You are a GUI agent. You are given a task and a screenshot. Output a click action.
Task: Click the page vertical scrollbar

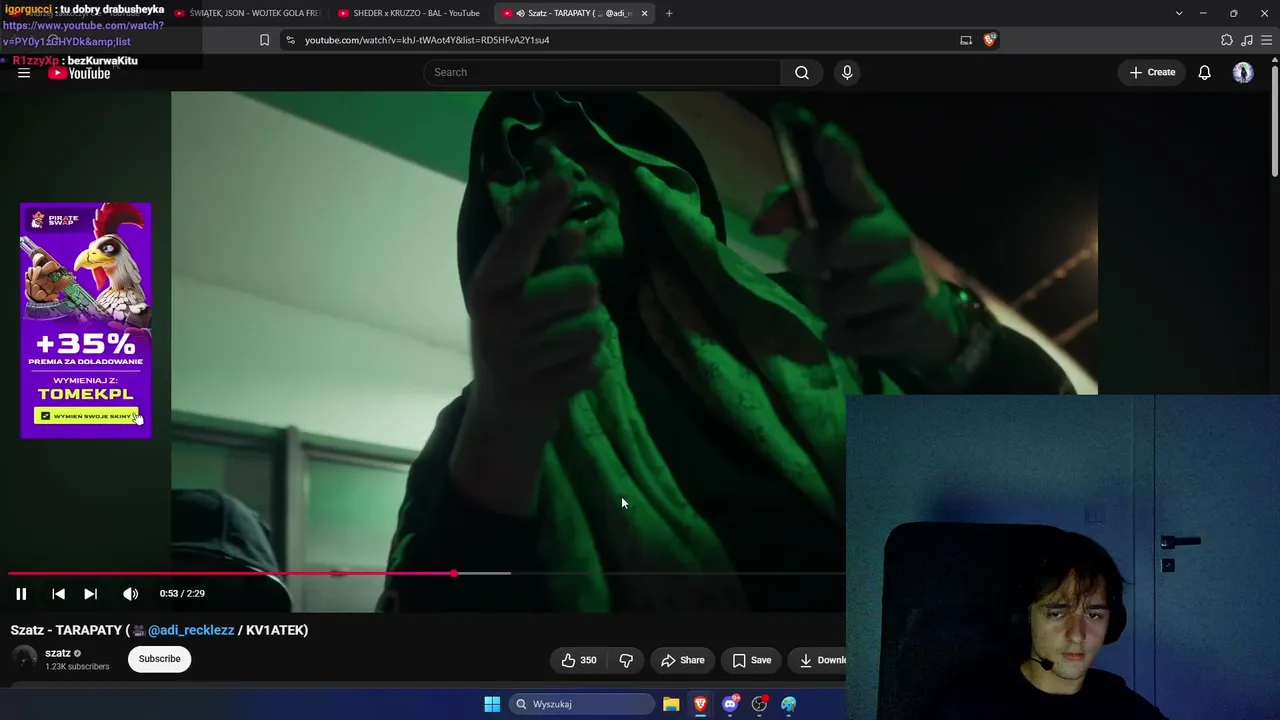tap(1274, 120)
